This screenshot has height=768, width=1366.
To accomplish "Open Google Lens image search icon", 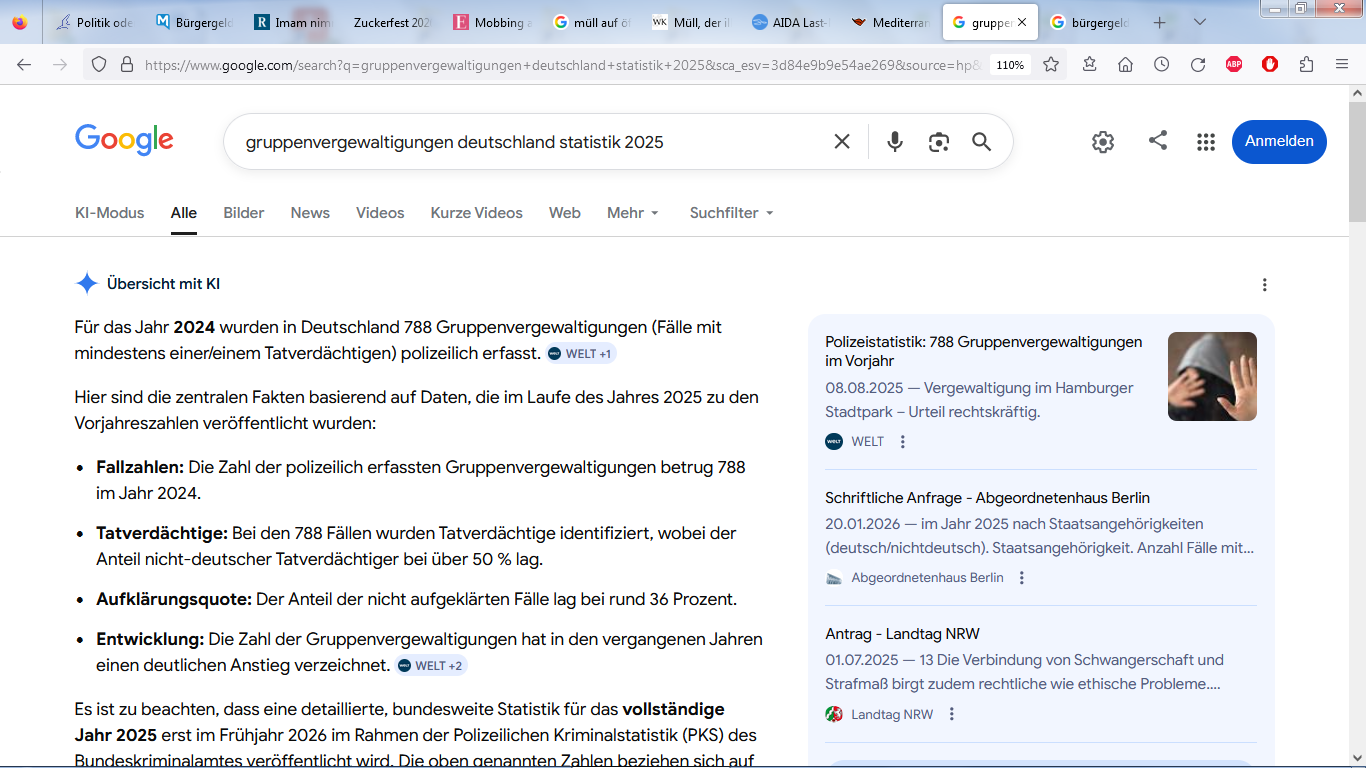I will (x=938, y=142).
